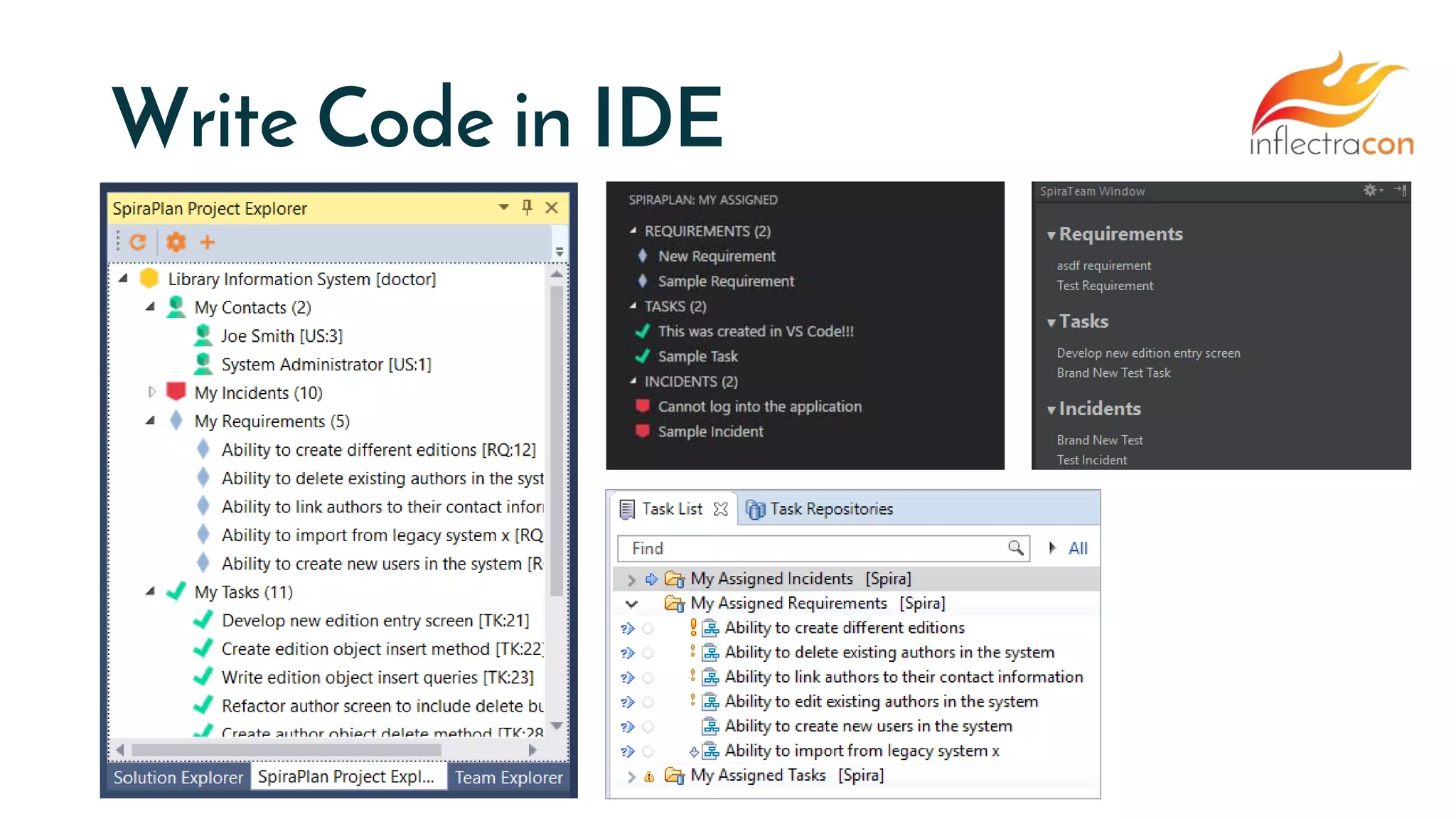Click the refresh icon in SpiraPlan Project Explorer

138,242
